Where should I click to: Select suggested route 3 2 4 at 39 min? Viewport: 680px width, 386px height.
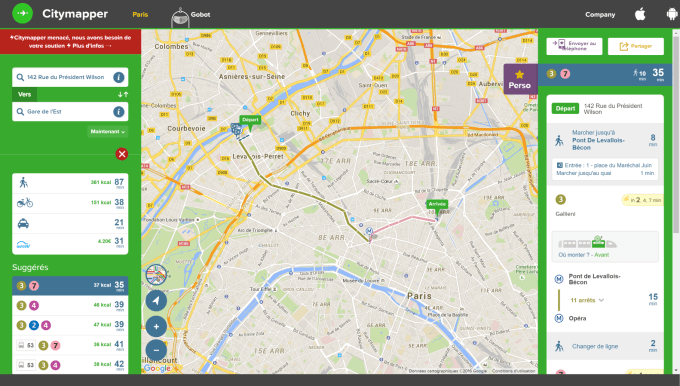[x=70, y=325]
